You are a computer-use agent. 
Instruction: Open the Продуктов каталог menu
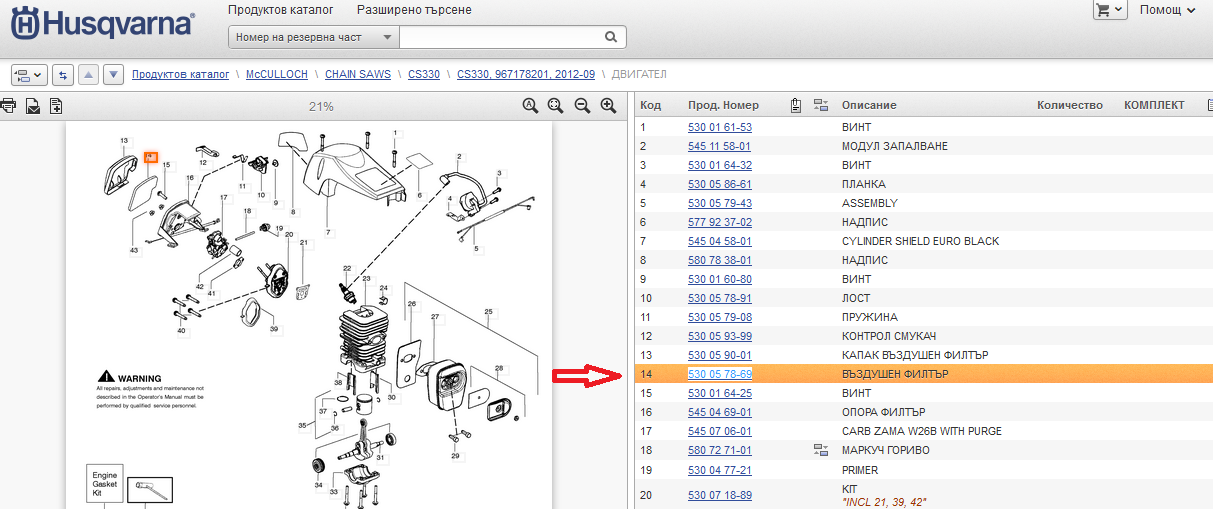280,10
